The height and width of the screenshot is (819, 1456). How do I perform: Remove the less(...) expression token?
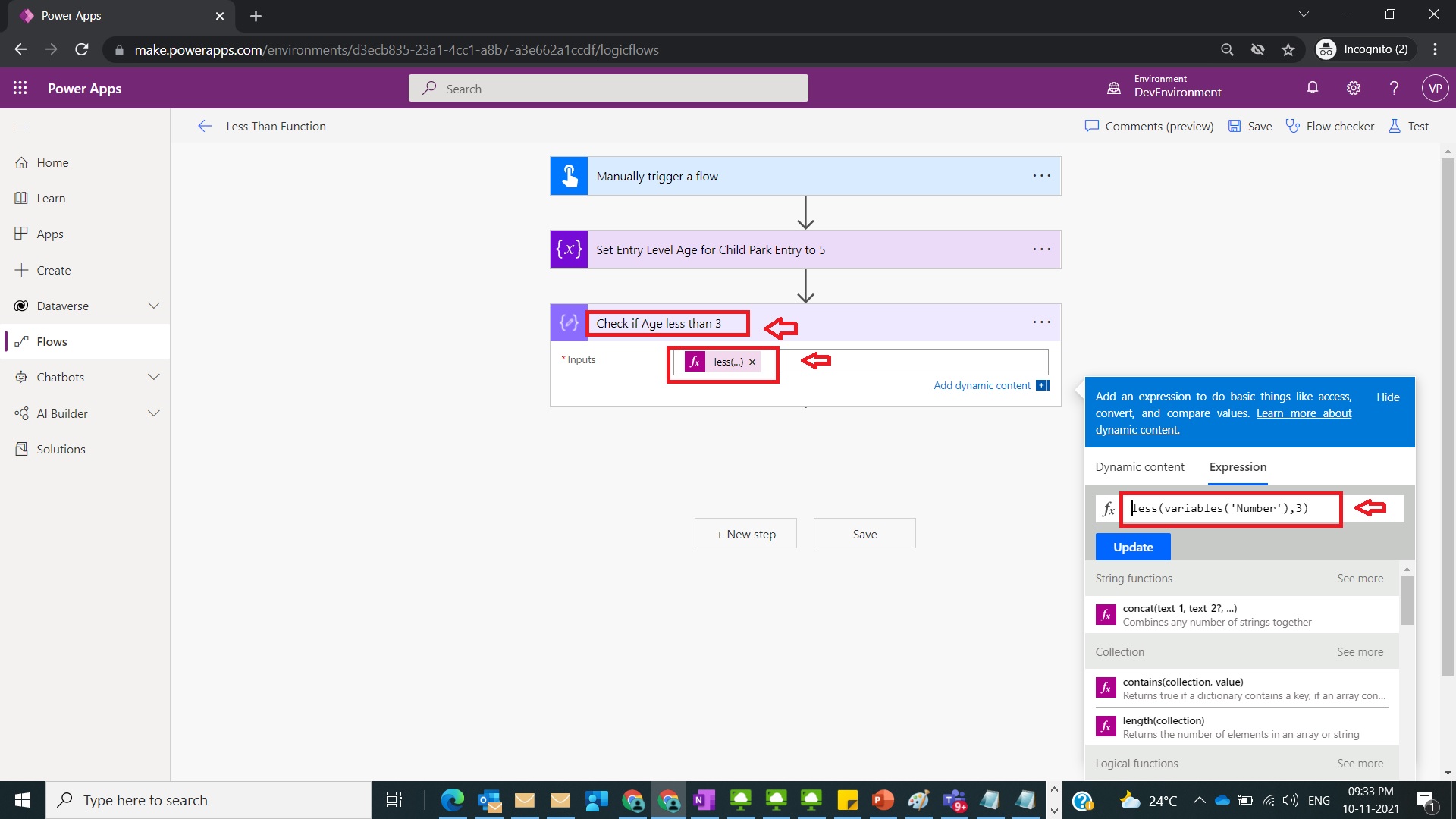[752, 362]
